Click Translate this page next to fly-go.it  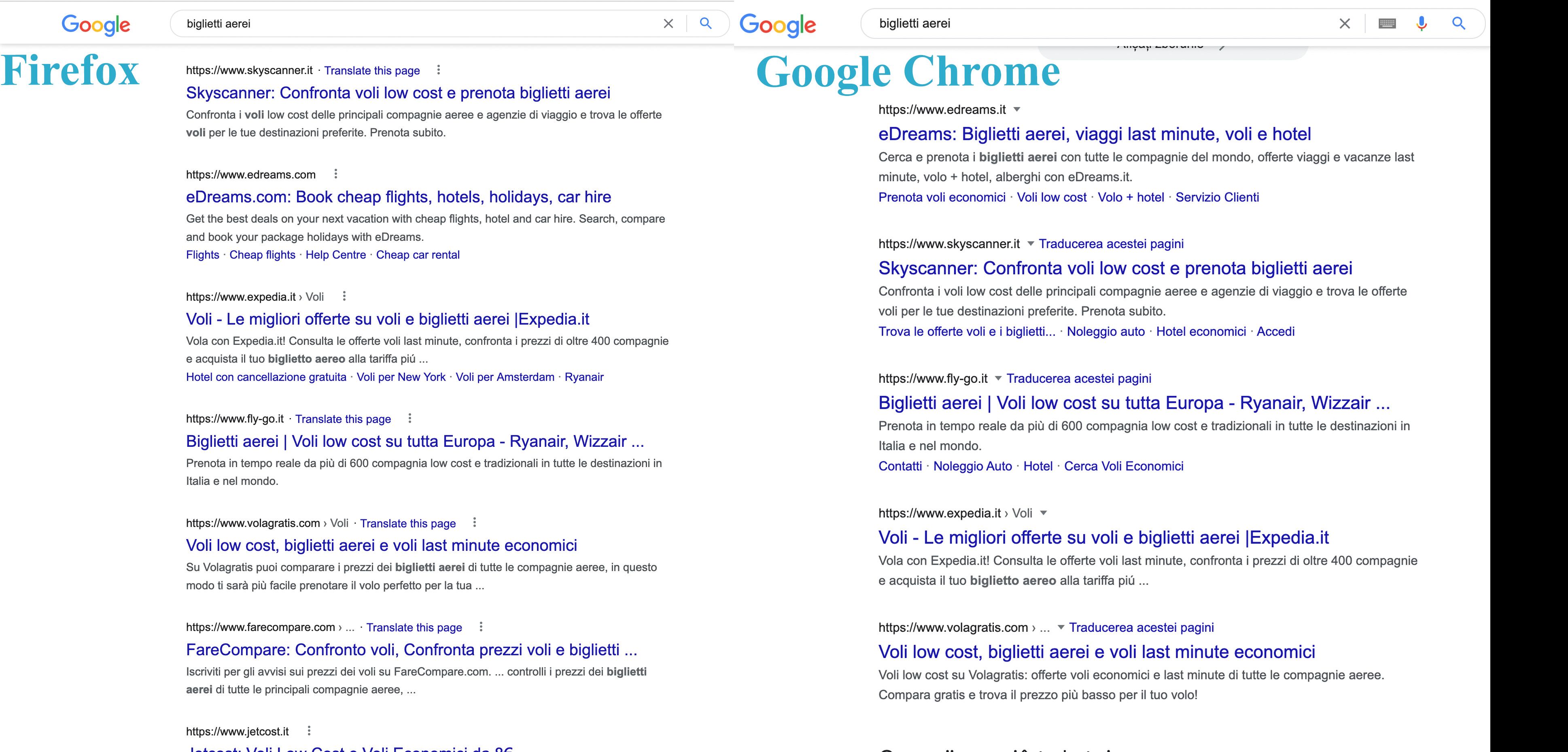coord(343,419)
